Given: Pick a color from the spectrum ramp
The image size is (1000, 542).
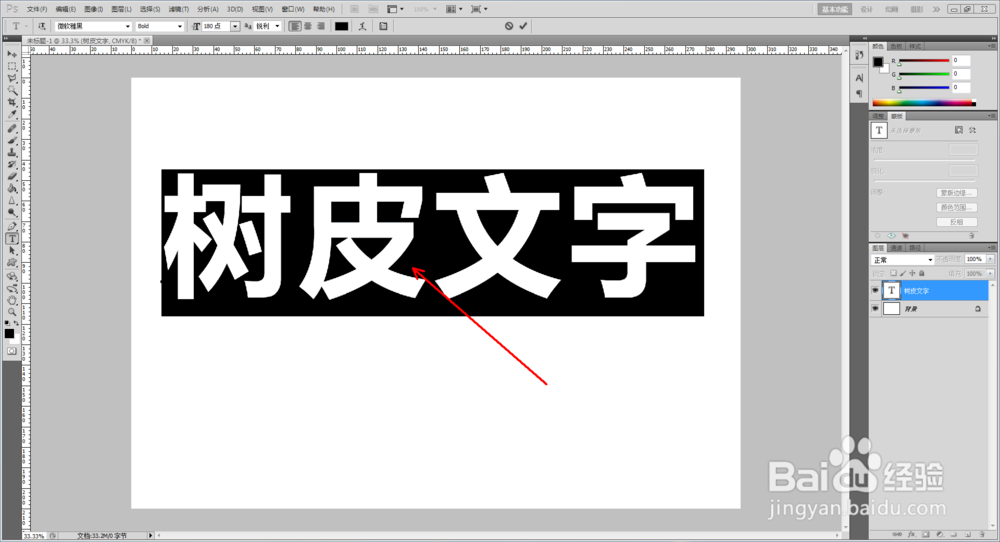Looking at the screenshot, I should (x=923, y=103).
